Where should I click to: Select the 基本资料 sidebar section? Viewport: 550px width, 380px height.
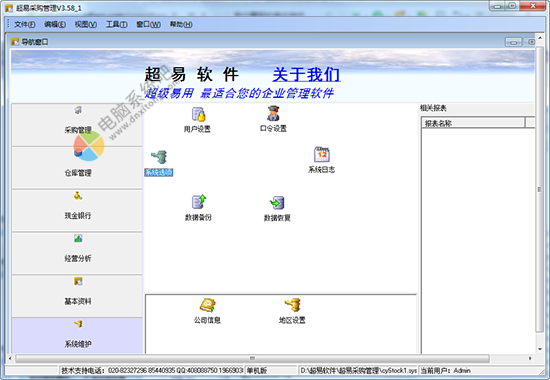coord(77,296)
